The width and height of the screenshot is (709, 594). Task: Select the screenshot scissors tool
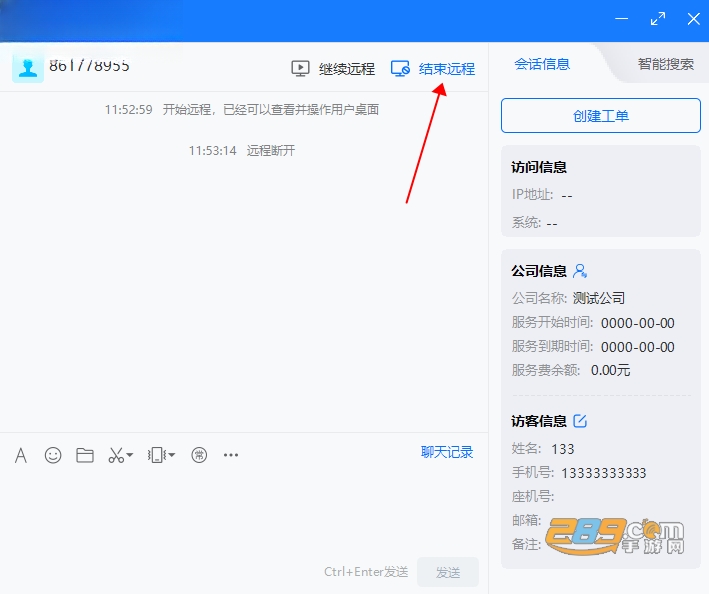click(116, 455)
